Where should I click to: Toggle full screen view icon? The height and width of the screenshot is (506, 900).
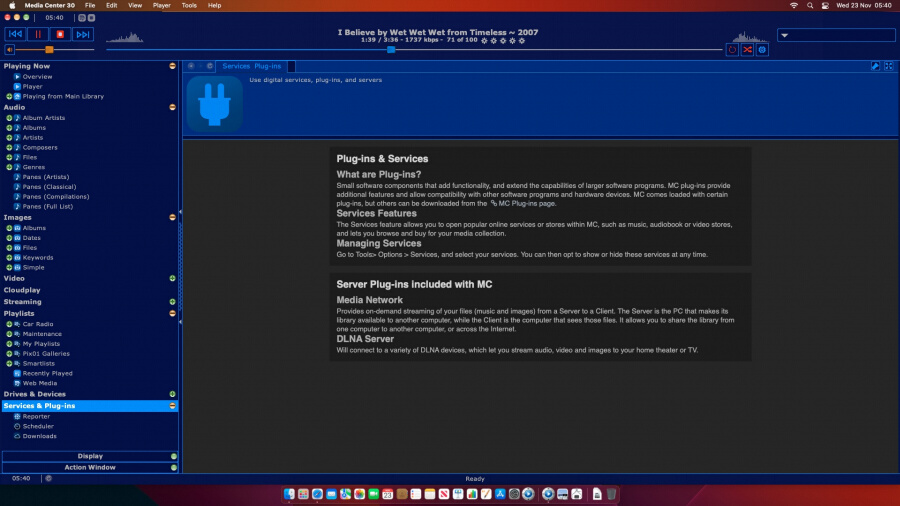click(889, 66)
